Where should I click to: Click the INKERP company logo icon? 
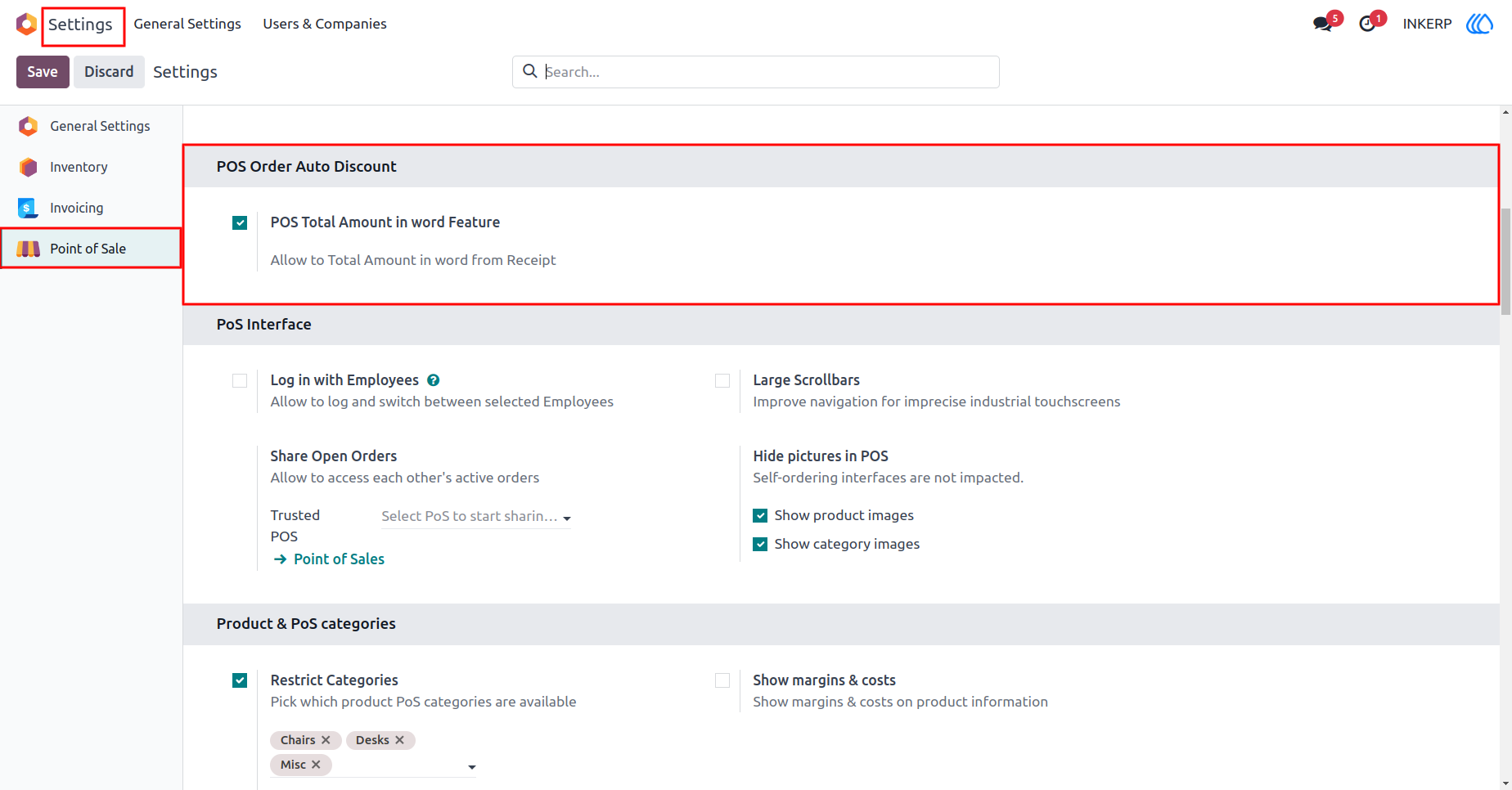pyautogui.click(x=1479, y=24)
